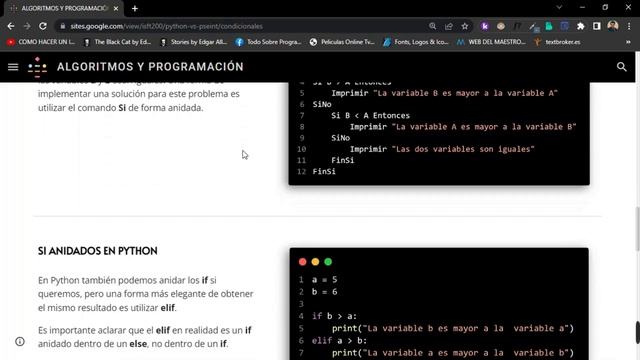Image resolution: width=640 pixels, height=360 pixels.
Task: Share this page icon in address bar
Action: click(x=449, y=26)
